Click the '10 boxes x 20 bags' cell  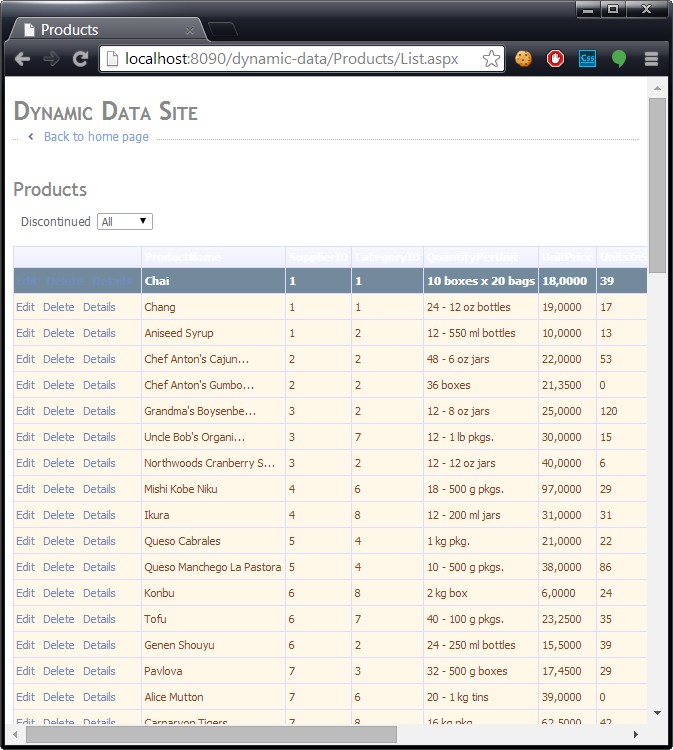481,281
